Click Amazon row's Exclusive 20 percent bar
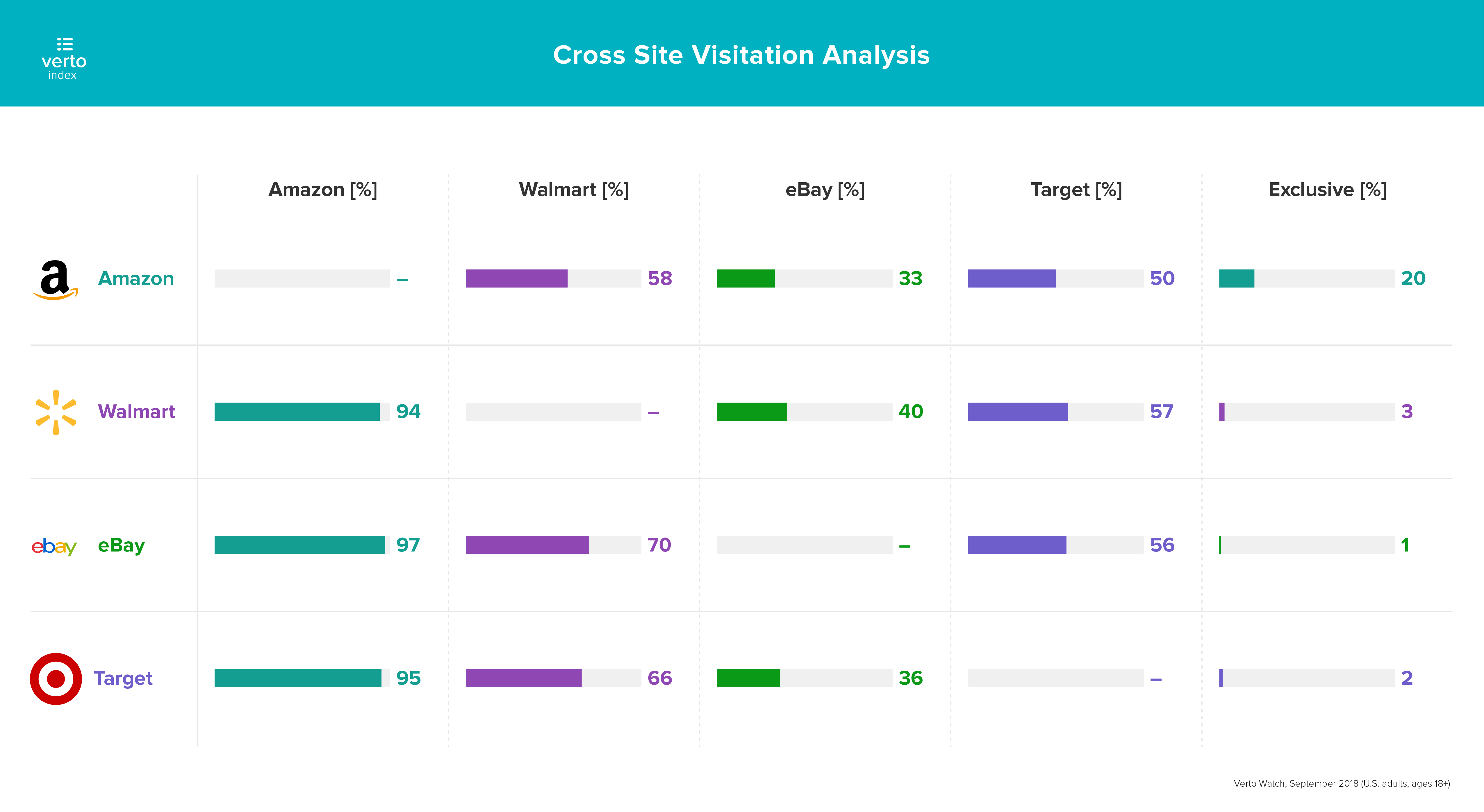This screenshot has width=1484, height=812. tap(1237, 279)
